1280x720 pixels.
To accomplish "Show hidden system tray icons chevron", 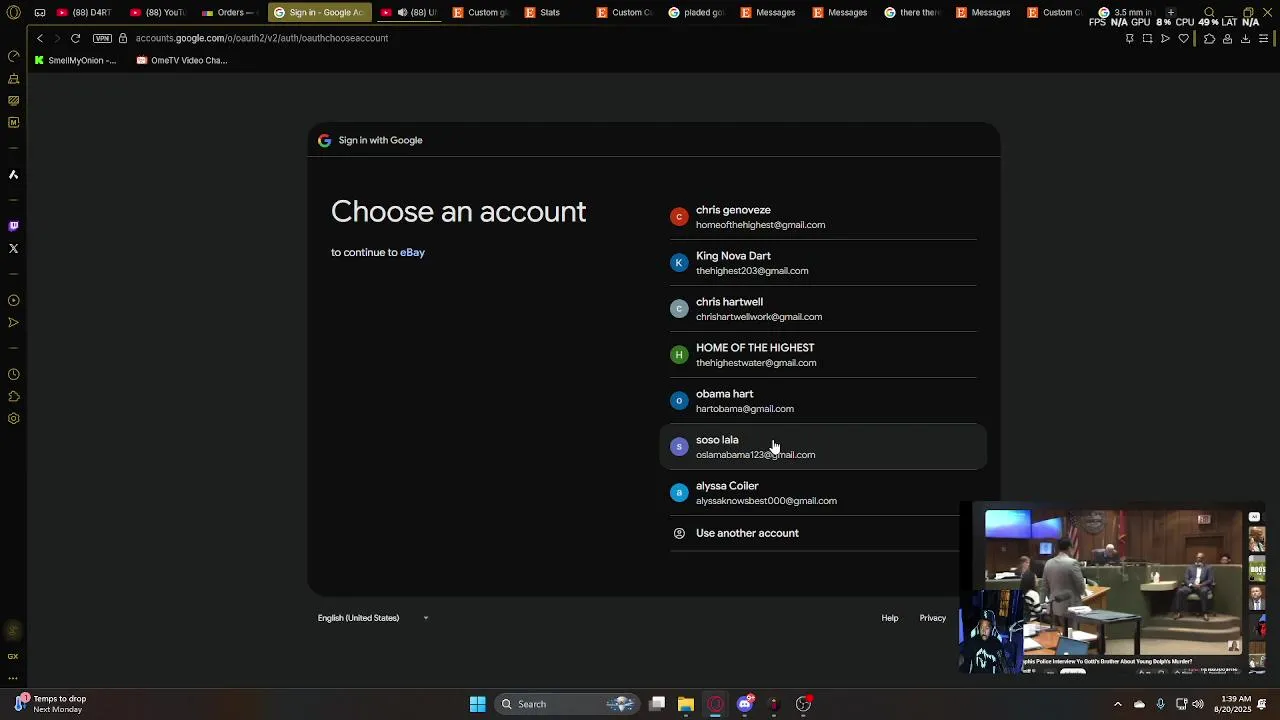I will click(x=1118, y=704).
